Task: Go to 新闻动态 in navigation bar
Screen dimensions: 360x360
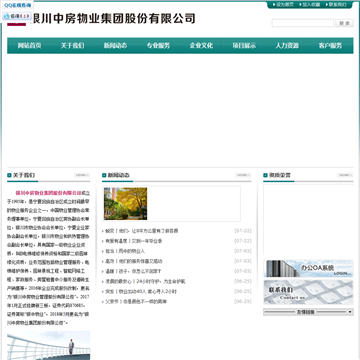Action: pos(115,46)
